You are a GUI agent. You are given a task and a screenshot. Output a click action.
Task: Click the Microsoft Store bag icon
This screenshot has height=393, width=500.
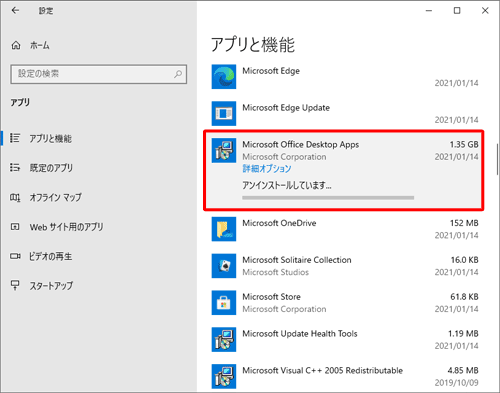point(224,303)
